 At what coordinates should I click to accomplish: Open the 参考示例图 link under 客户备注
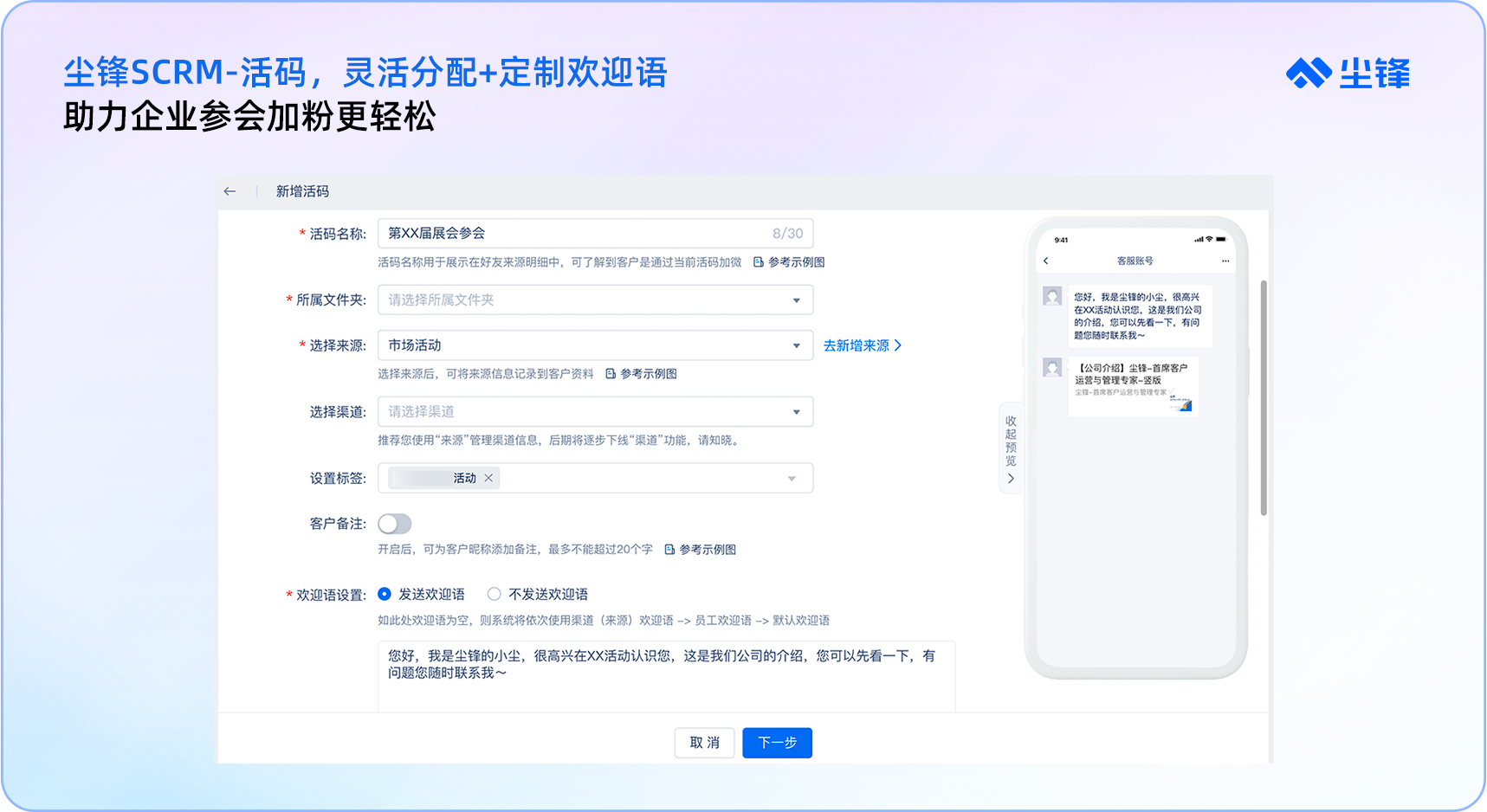(x=700, y=550)
